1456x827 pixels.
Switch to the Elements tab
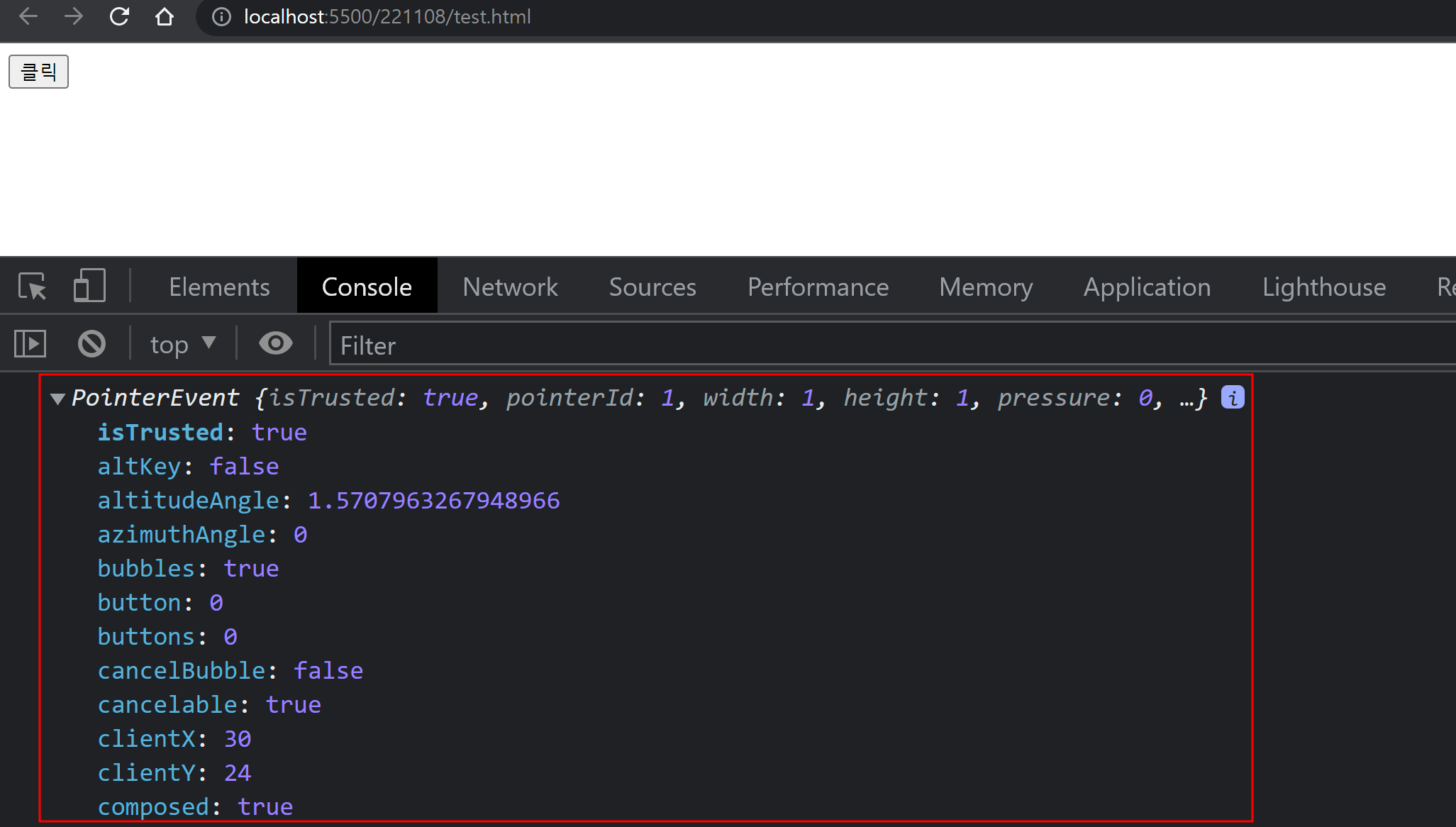pos(219,287)
